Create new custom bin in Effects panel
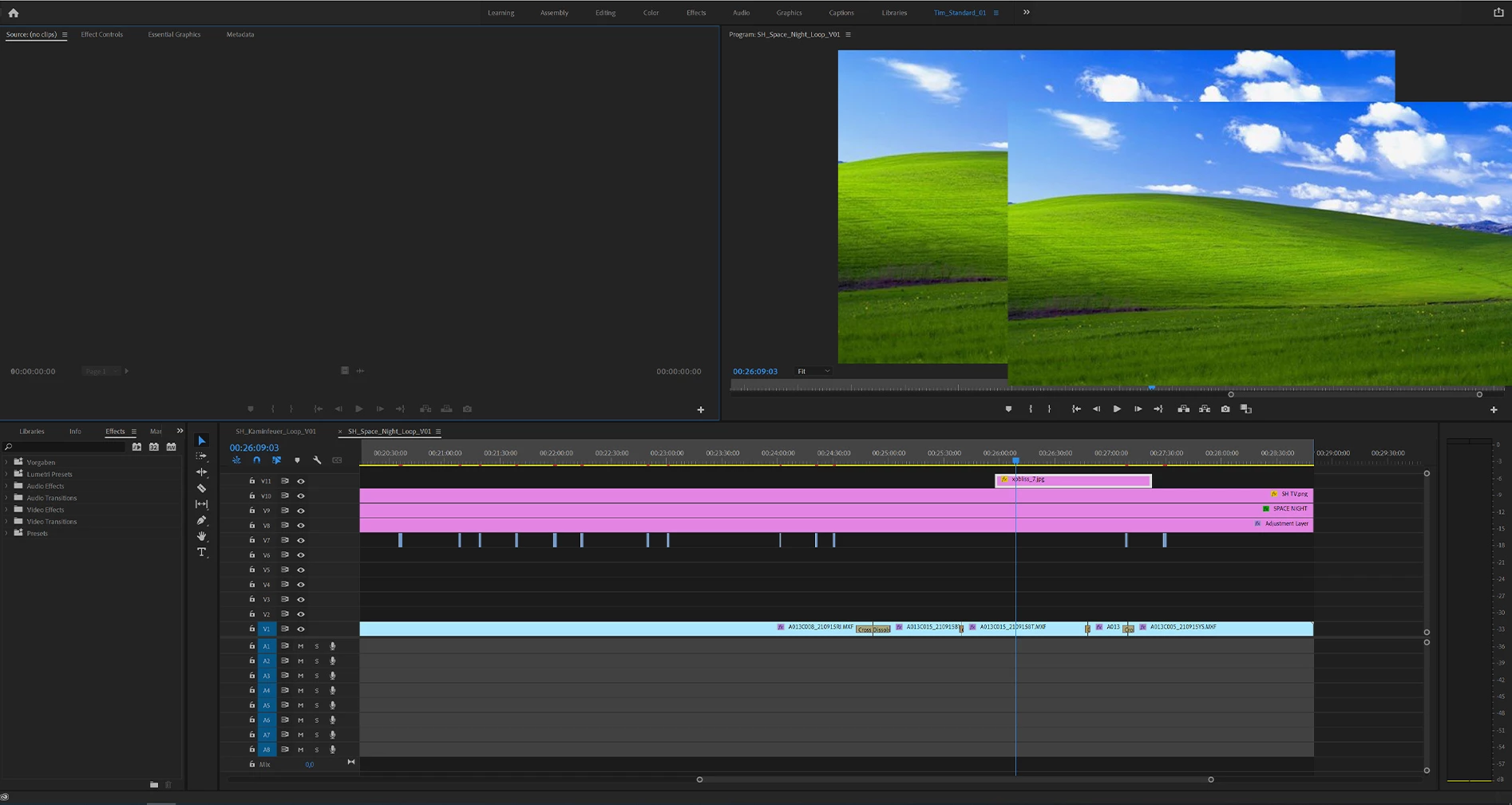This screenshot has height=805, width=1512. (x=154, y=785)
